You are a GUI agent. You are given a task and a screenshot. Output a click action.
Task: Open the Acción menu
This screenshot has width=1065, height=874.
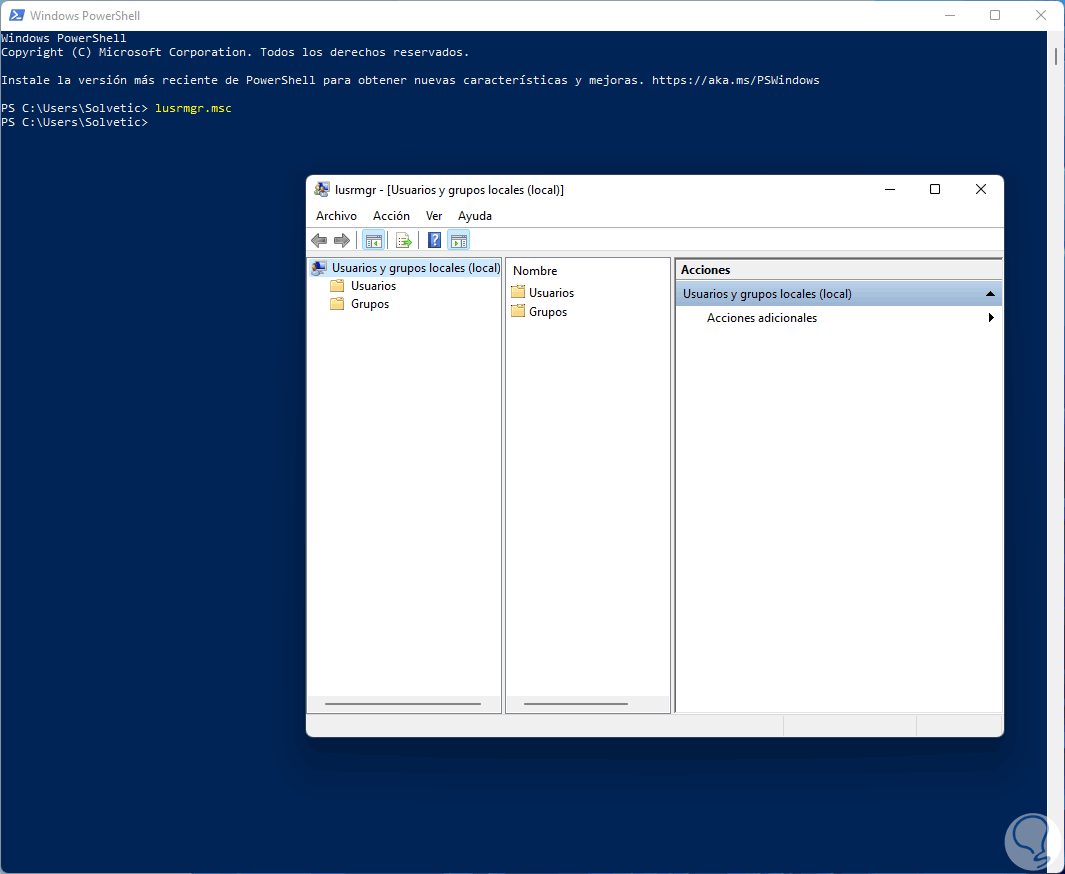coord(391,216)
